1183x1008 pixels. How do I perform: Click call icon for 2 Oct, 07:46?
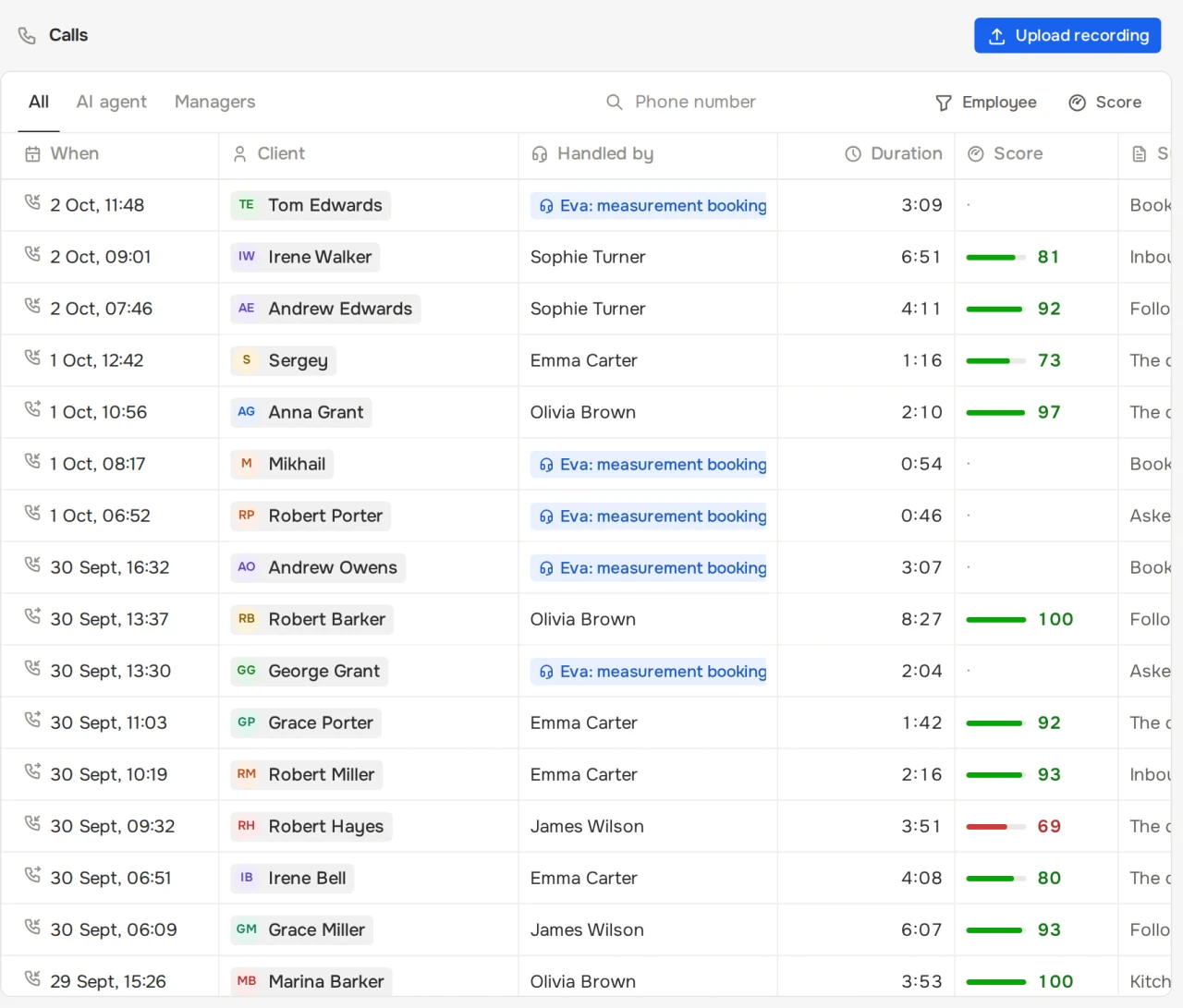(32, 305)
